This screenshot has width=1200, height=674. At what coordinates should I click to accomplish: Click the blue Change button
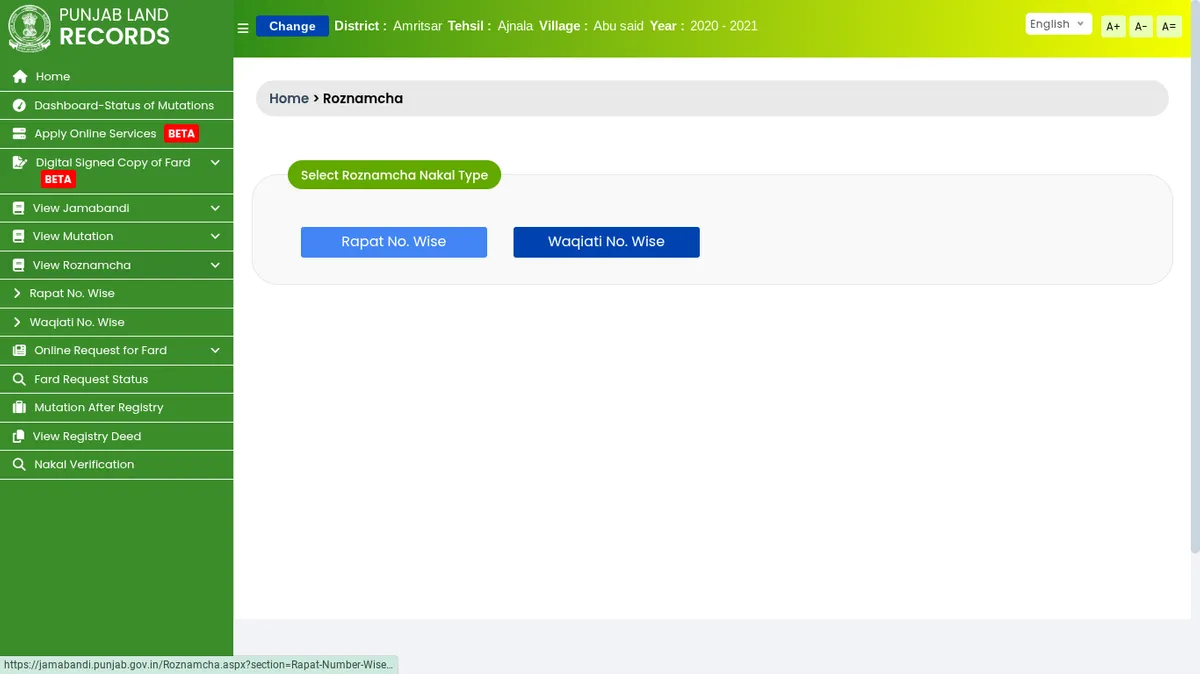pos(292,26)
